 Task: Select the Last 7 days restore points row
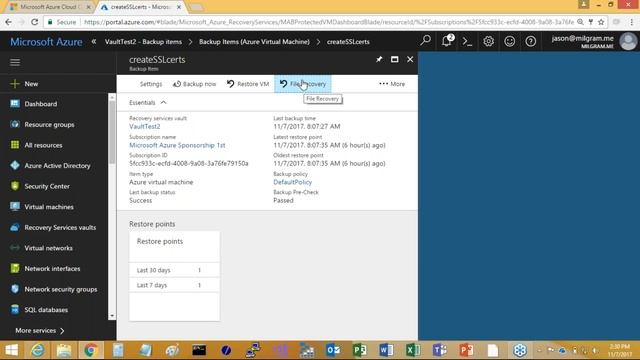point(174,285)
